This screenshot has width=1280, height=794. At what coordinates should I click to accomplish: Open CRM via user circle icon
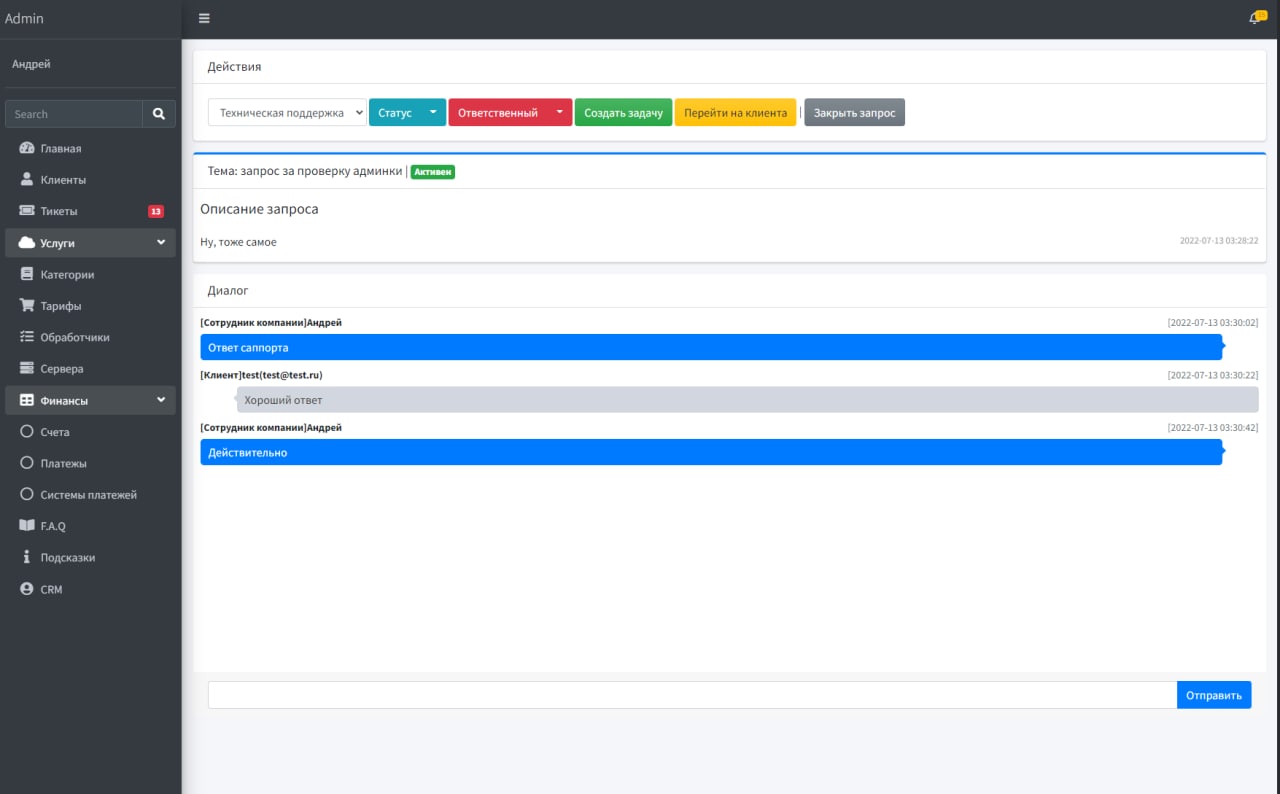point(27,589)
